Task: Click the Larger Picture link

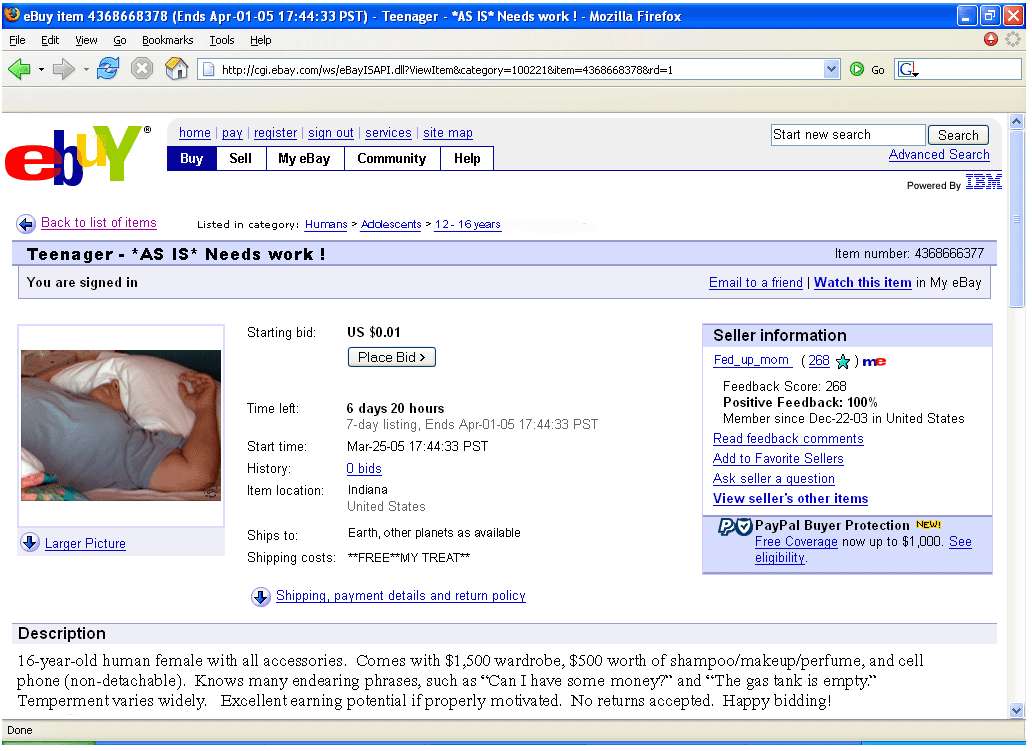Action: click(86, 544)
